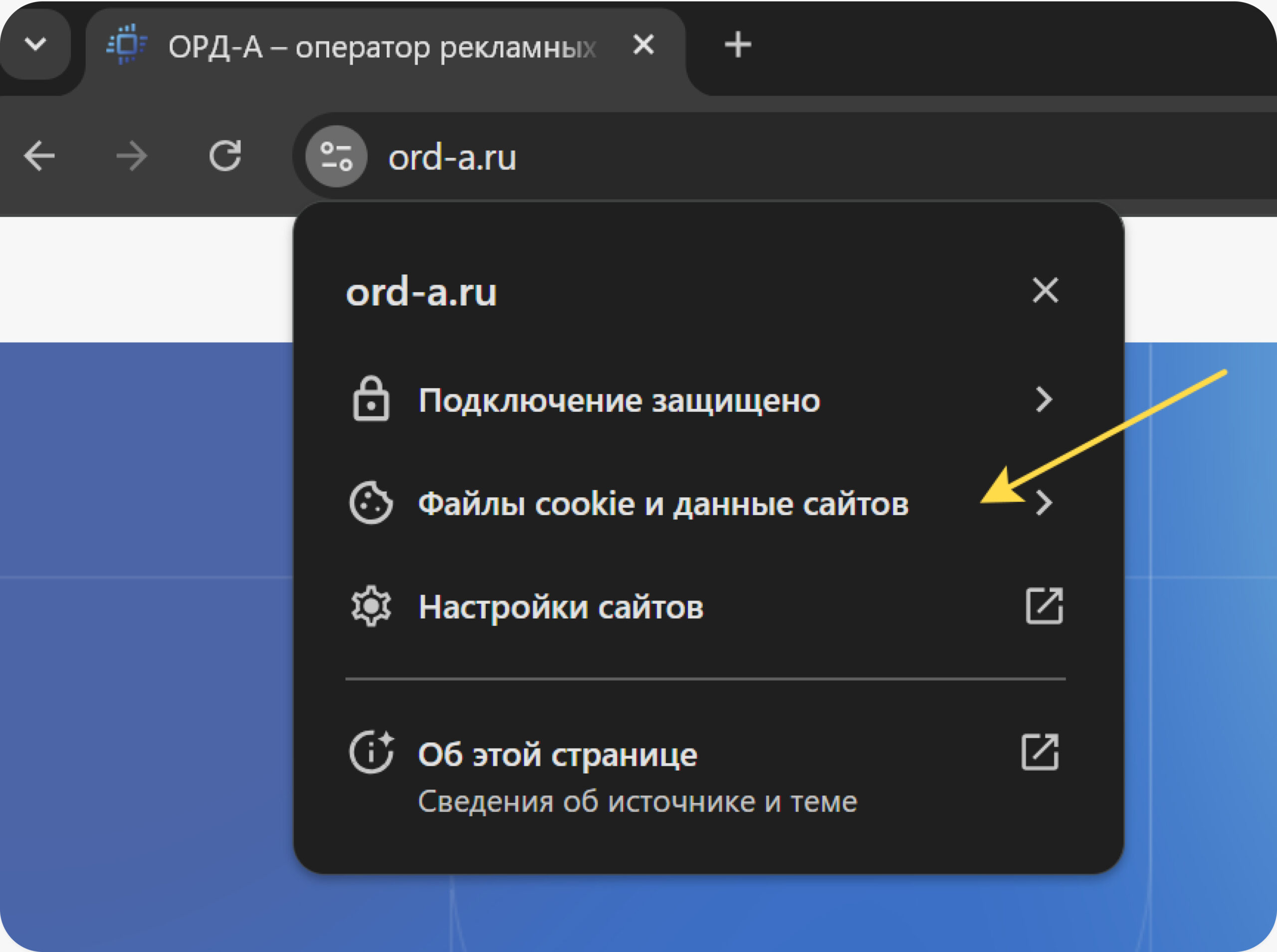This screenshot has width=1277, height=952.
Task: Select the Файлы cookie и данные сайтов entry
Action: pos(663,504)
